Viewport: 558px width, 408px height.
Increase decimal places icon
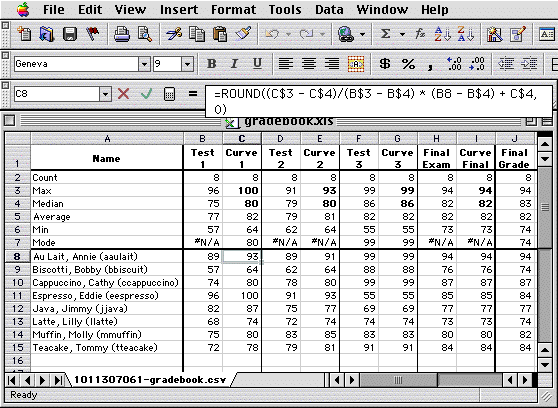point(454,64)
